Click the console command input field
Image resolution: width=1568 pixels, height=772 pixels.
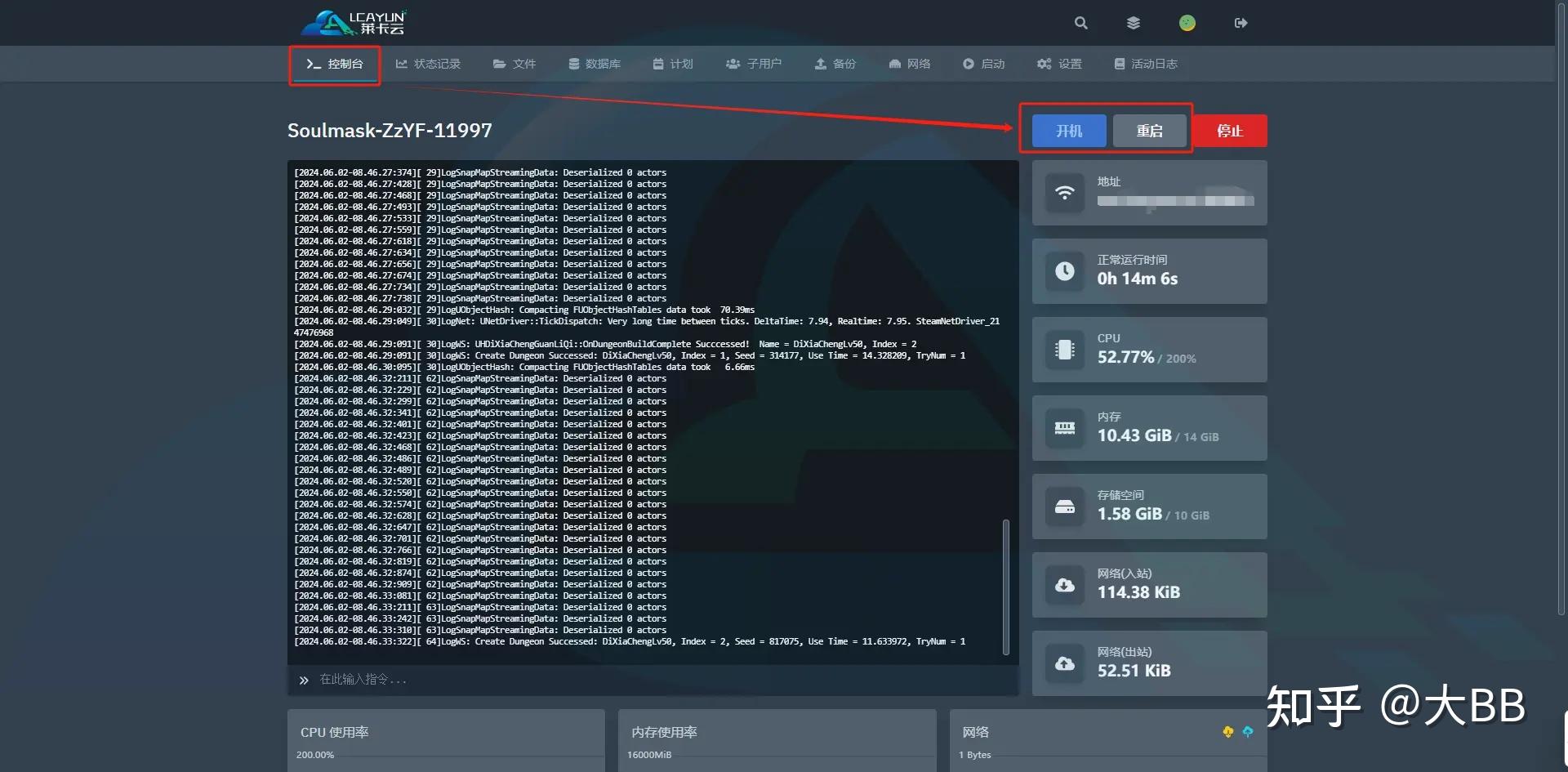pos(653,680)
